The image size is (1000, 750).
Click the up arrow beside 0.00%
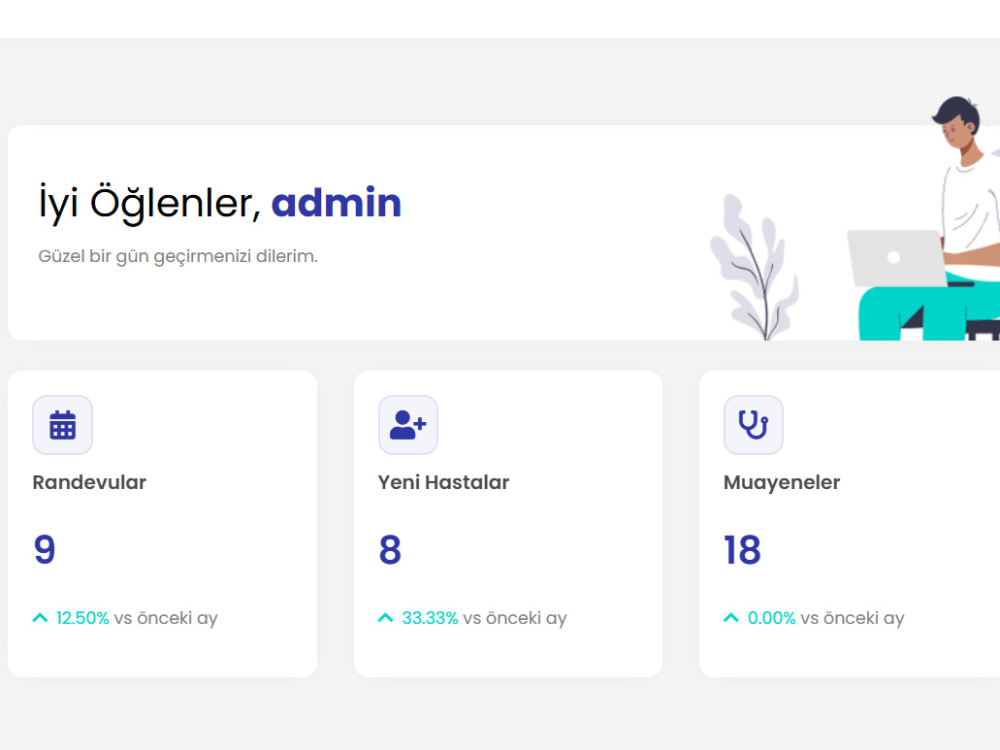[731, 617]
